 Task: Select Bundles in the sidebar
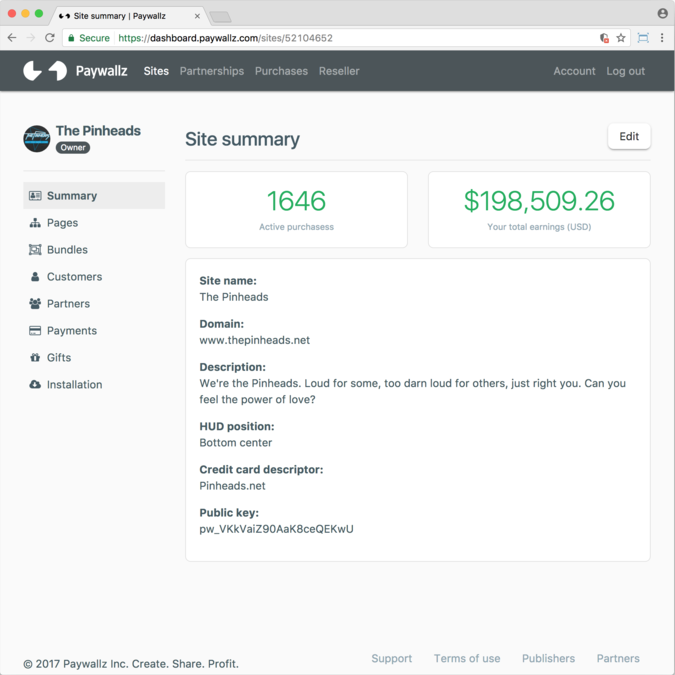point(94,250)
